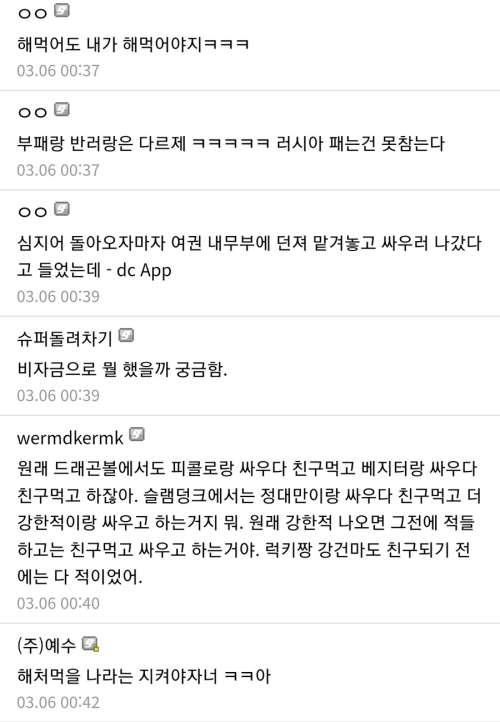Select comment 해처먹을 나라는 지켜야자너
This screenshot has width=500, height=722.
[x=144, y=676]
